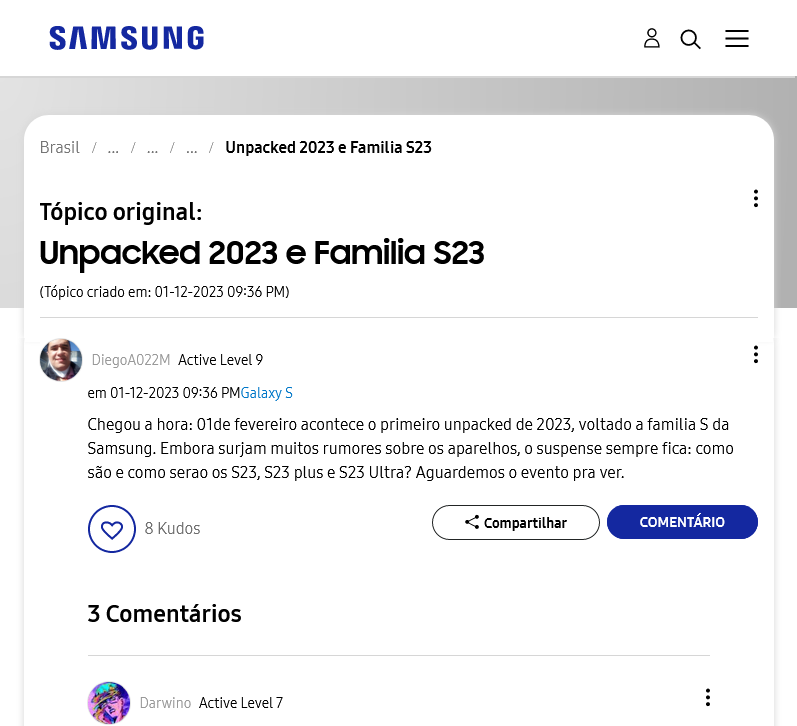
Task: Open the hamburger menu icon
Action: [x=737, y=38]
